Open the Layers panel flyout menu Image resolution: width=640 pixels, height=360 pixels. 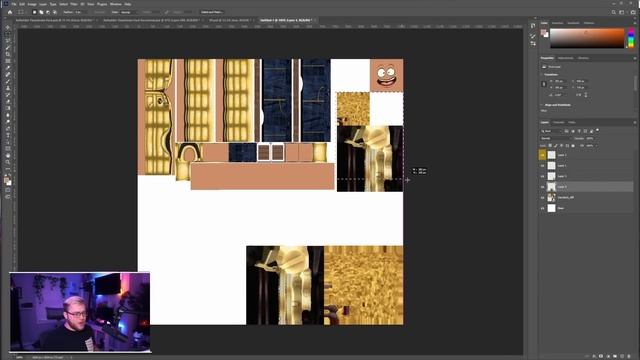click(635, 122)
